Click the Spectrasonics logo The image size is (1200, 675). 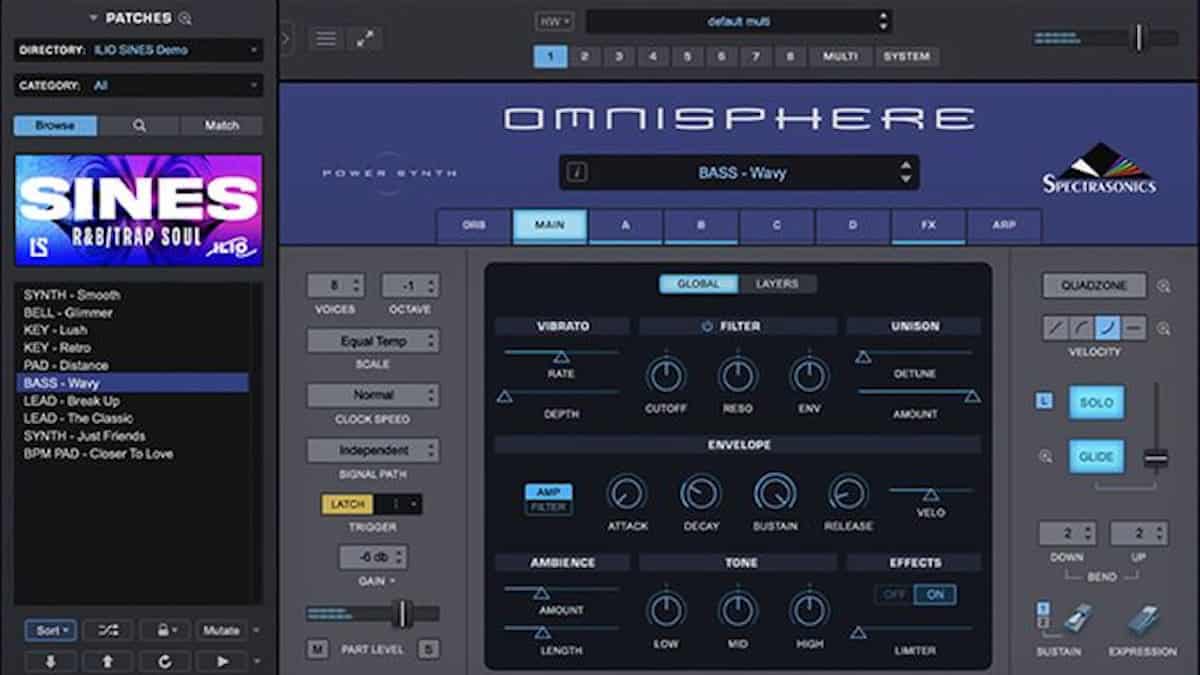click(1099, 168)
